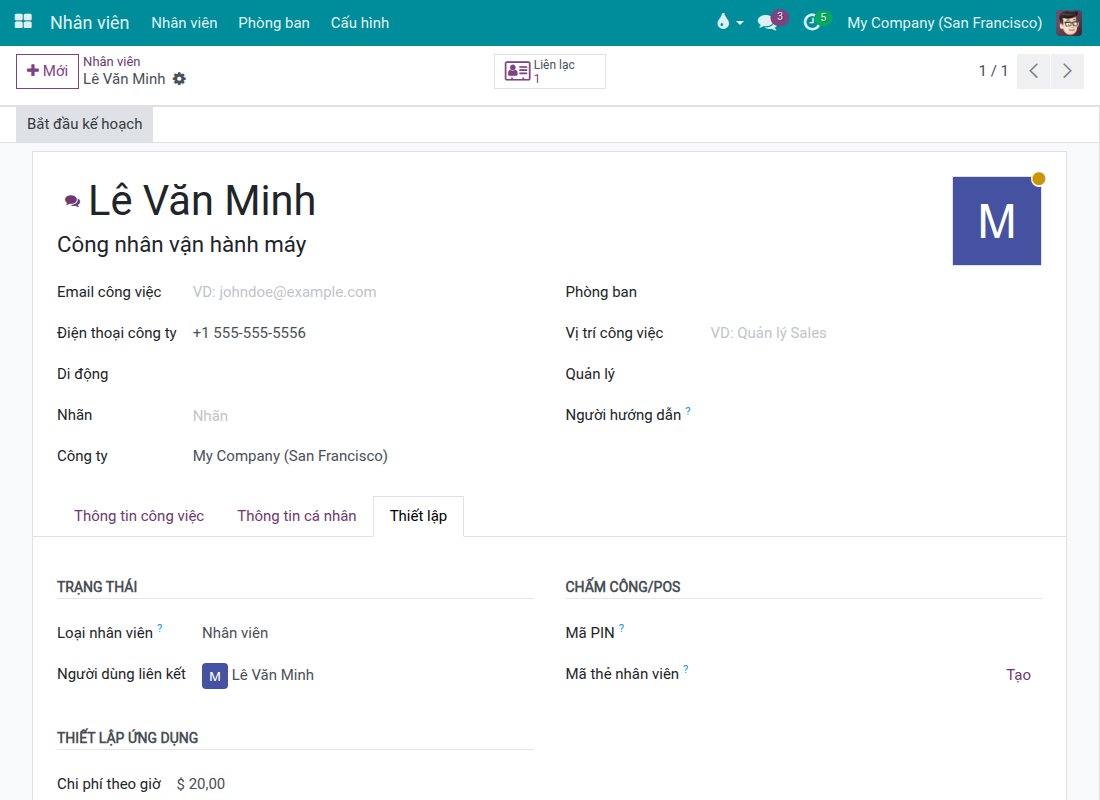Open the Phòng ban menu

coord(274,22)
